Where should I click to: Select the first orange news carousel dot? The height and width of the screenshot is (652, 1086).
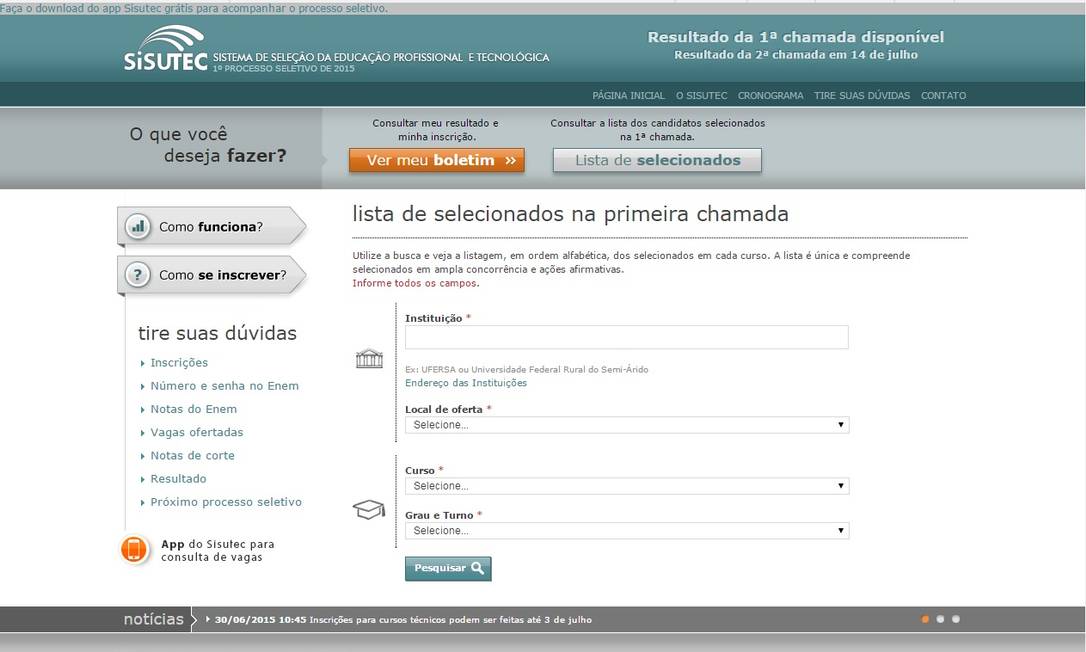pos(925,619)
